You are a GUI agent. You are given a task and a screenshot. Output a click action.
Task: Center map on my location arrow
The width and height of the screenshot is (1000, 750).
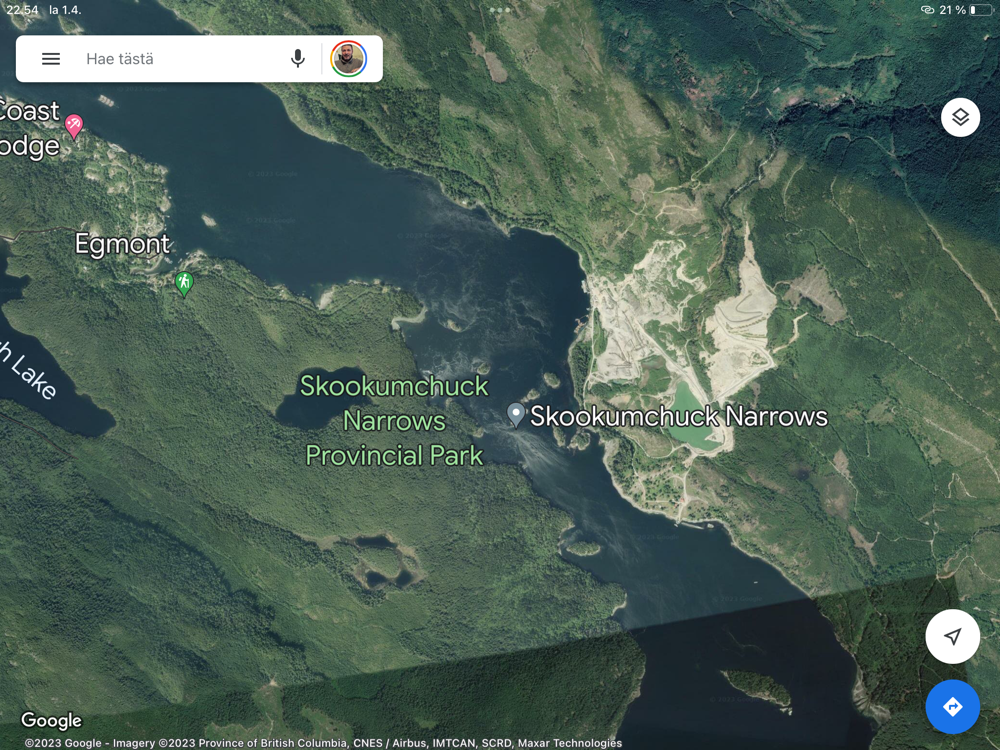(x=952, y=637)
